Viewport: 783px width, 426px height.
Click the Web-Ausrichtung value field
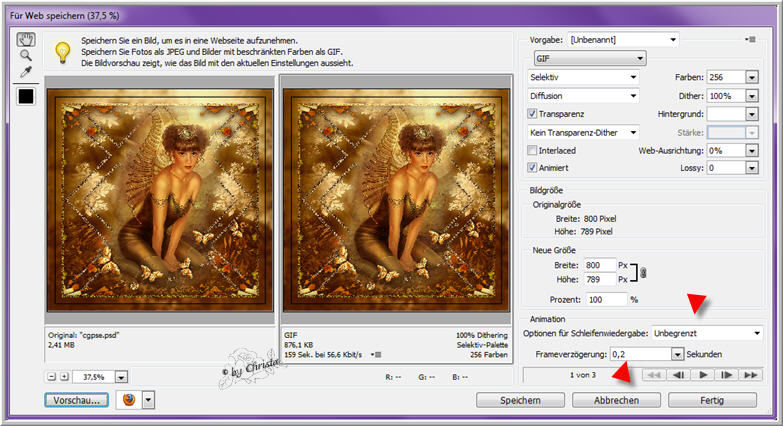click(727, 150)
